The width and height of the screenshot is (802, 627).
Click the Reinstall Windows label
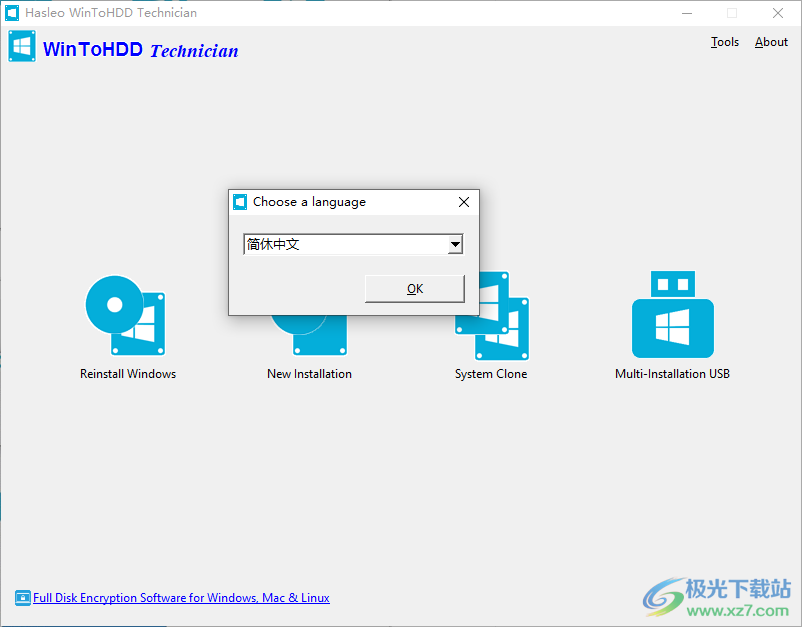coord(128,374)
